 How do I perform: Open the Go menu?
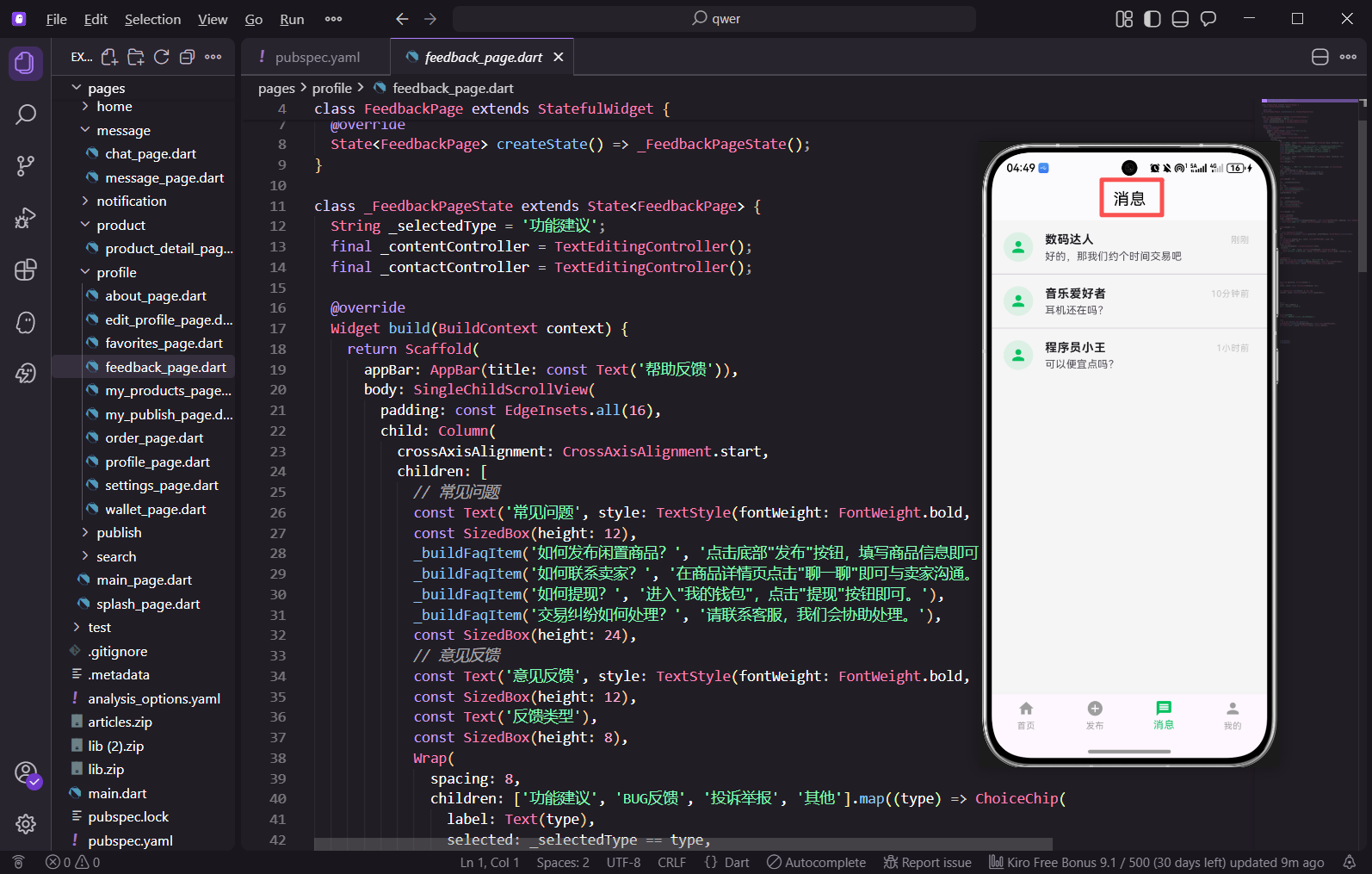point(254,19)
